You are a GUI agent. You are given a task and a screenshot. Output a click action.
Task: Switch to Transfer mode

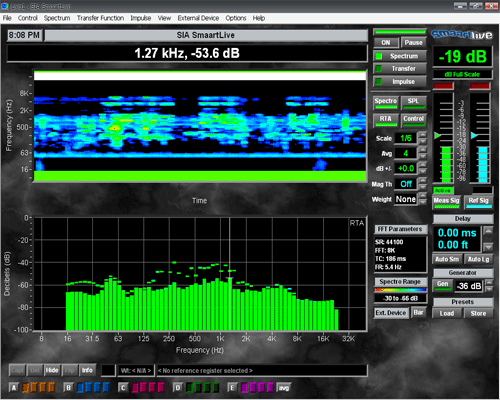[400, 69]
